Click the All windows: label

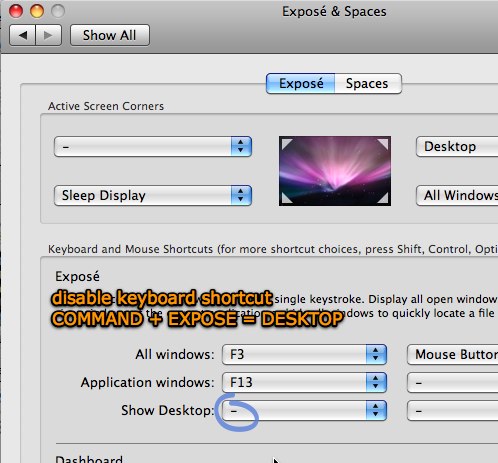[x=175, y=354]
